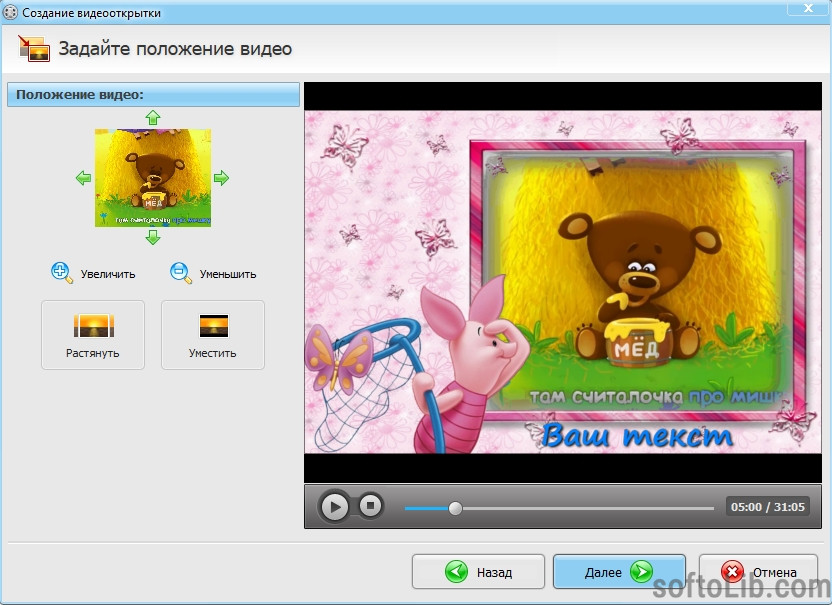The width and height of the screenshot is (832, 605).
Task: Click the Уместить fit button
Action: (x=213, y=335)
